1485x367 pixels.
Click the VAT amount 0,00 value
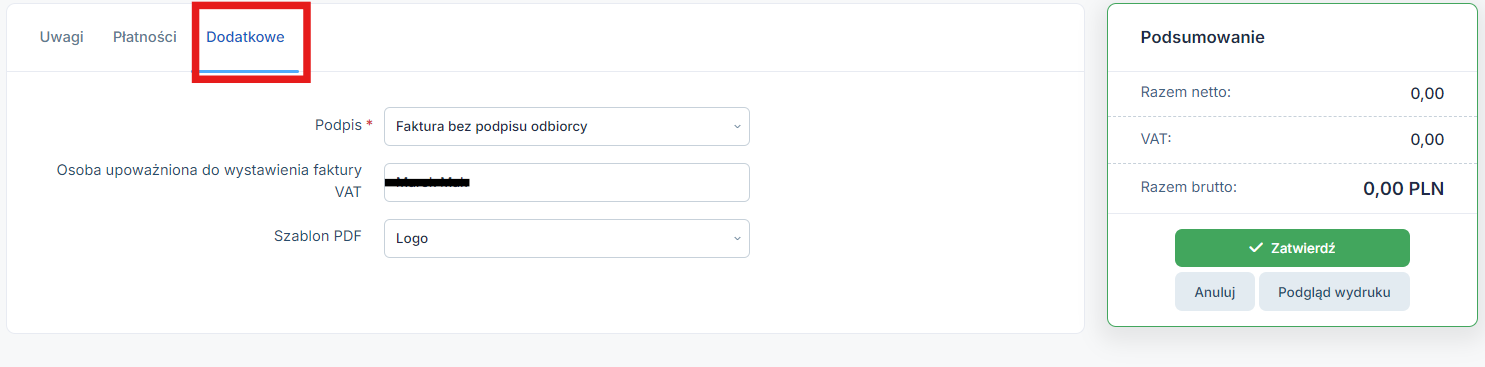tap(1427, 139)
